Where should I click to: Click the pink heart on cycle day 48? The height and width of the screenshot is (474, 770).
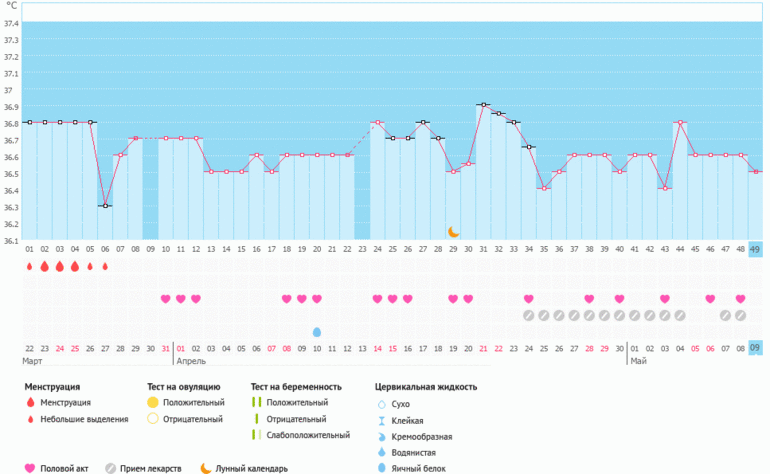tap(740, 299)
